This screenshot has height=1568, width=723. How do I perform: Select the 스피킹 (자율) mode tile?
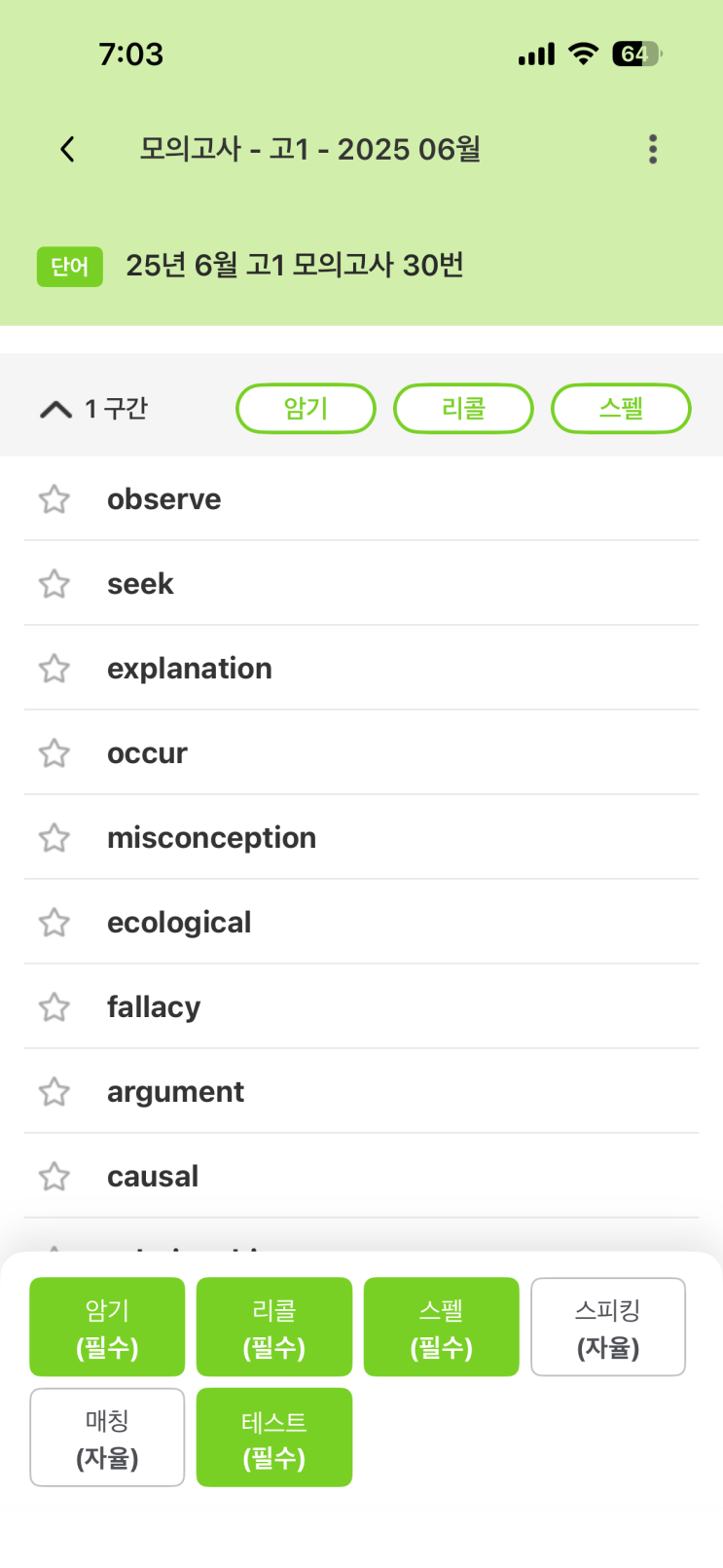tap(608, 1327)
